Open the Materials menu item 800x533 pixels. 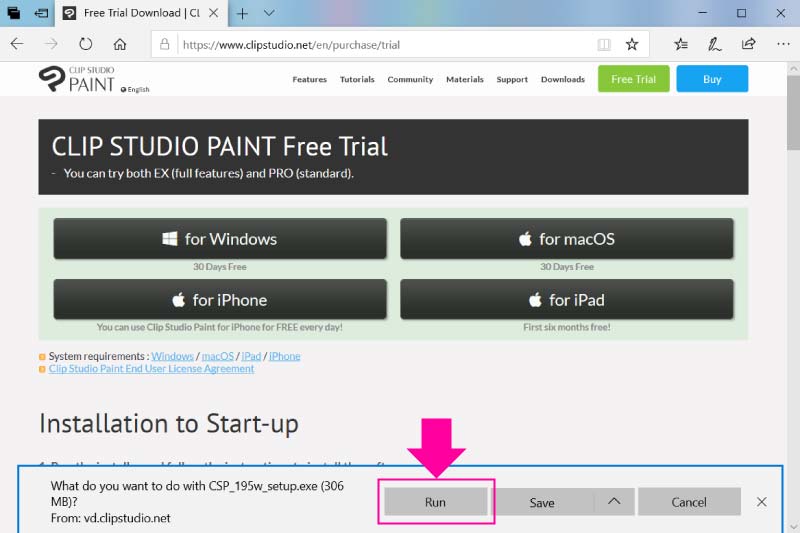pyautogui.click(x=464, y=79)
